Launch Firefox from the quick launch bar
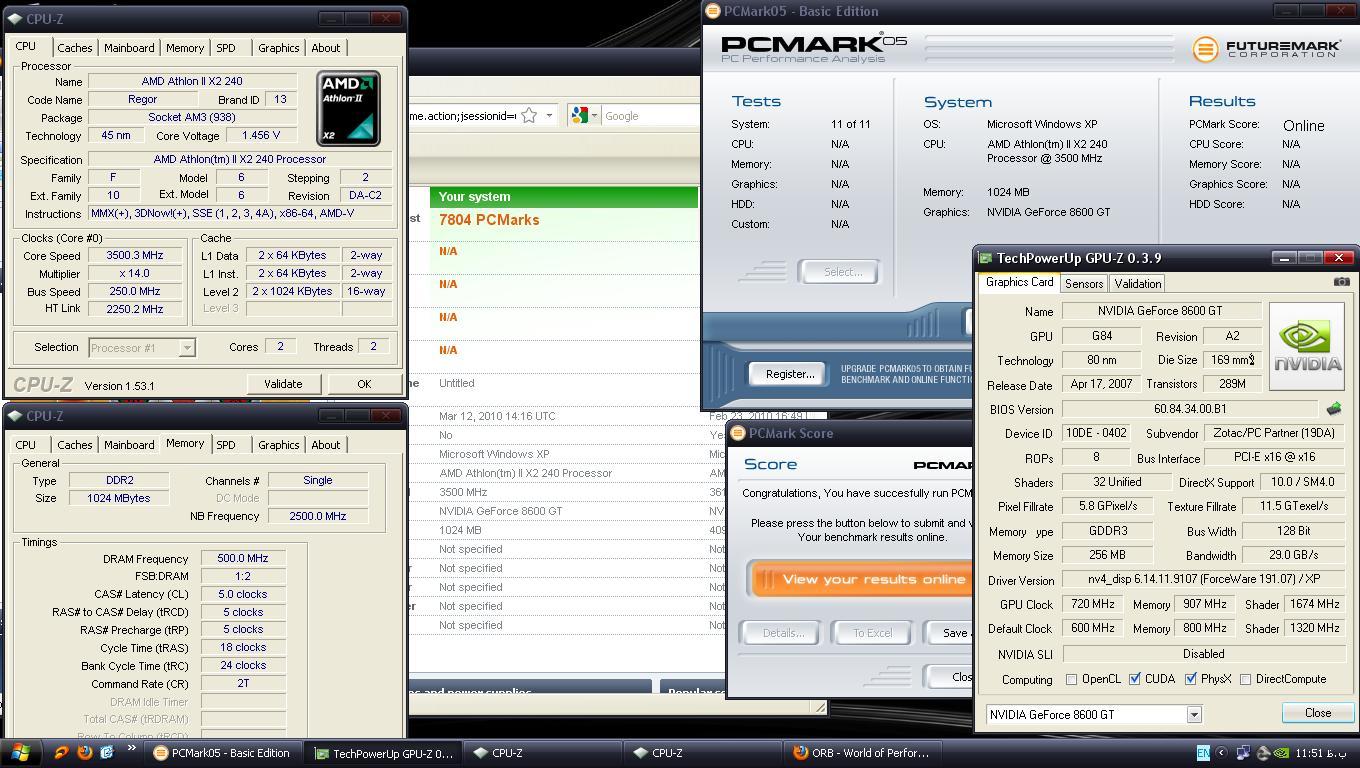The image size is (1360, 768). 84,753
